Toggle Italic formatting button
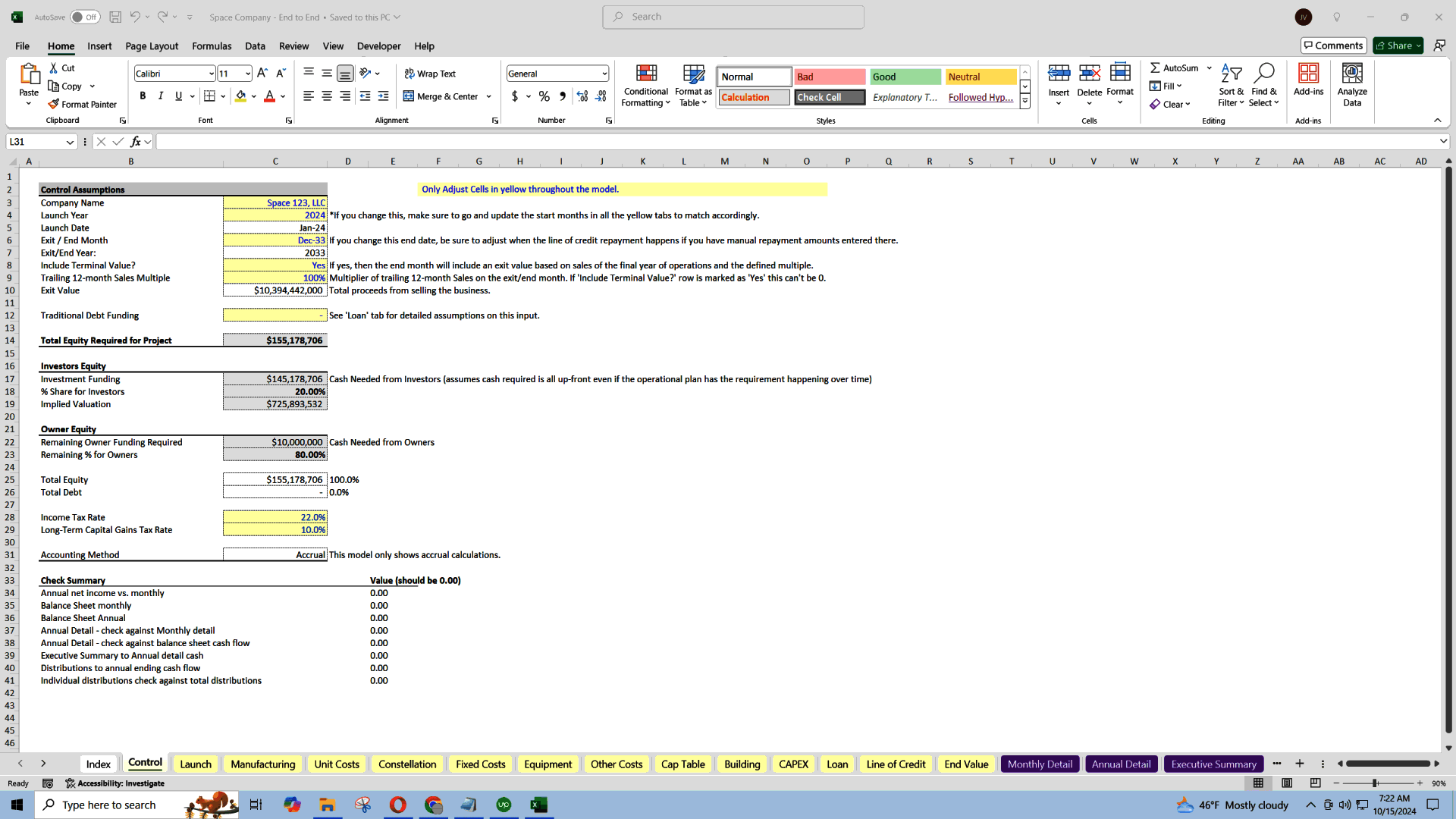 [x=160, y=97]
